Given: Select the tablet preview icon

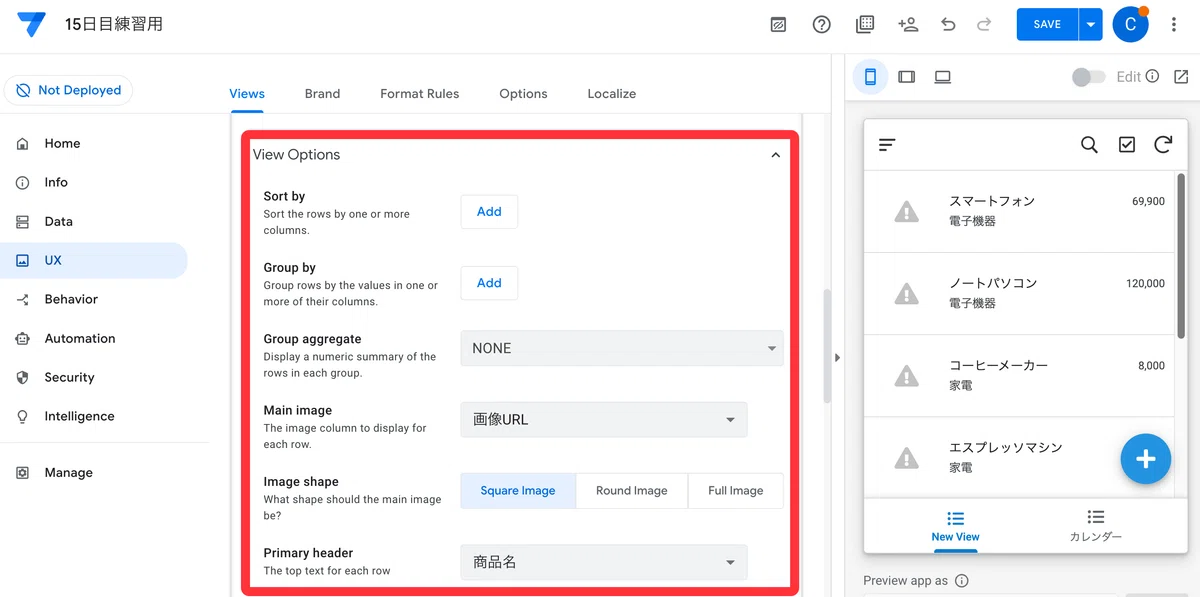Looking at the screenshot, I should [x=907, y=77].
